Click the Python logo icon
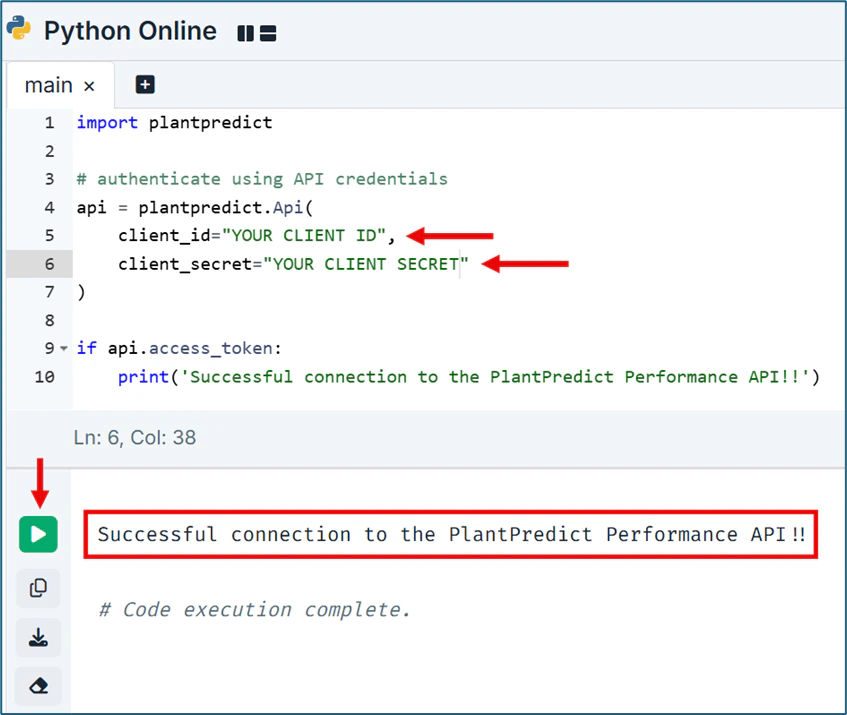 (x=19, y=28)
